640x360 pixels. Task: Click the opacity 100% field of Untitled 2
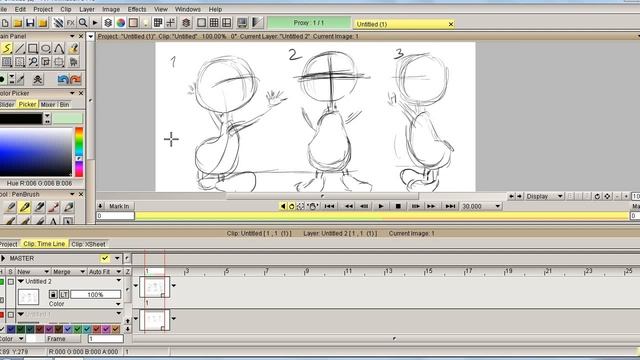coord(96,294)
